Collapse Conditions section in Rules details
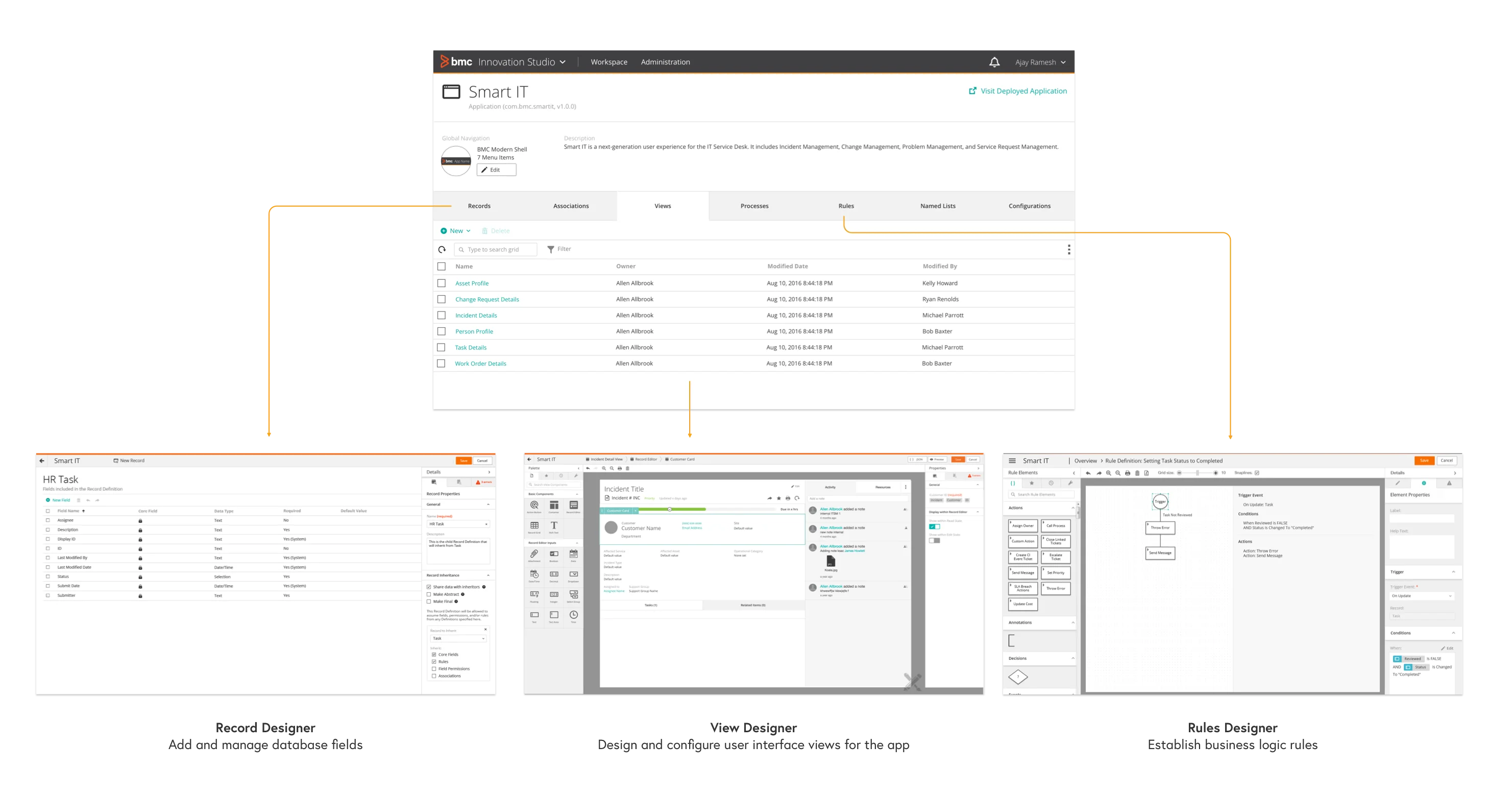Image resolution: width=1512 pixels, height=793 pixels. [x=1454, y=633]
